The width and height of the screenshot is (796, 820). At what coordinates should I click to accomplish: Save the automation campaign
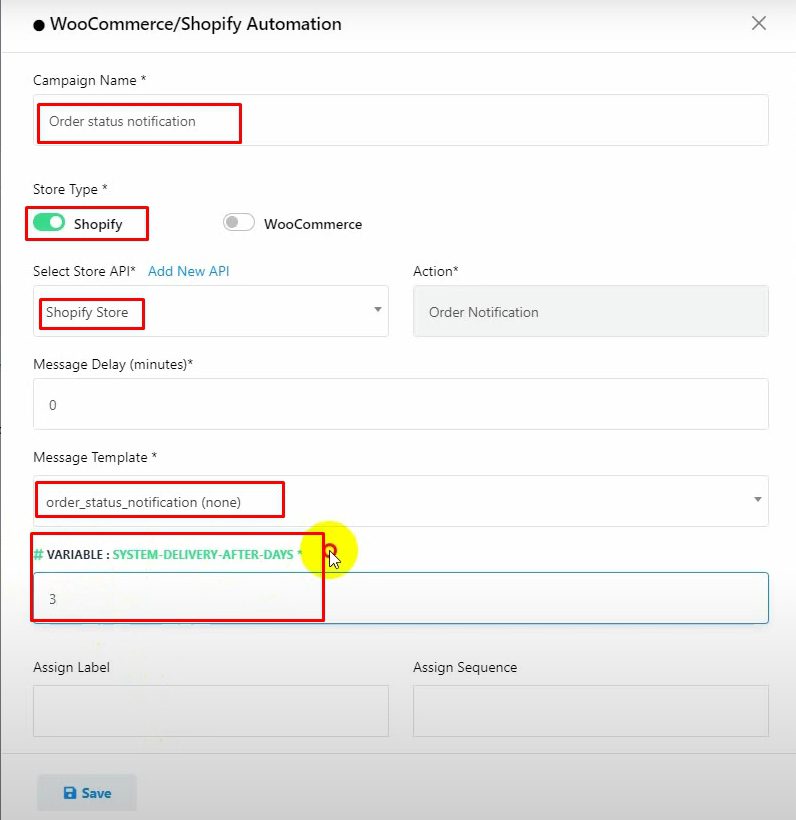(87, 793)
